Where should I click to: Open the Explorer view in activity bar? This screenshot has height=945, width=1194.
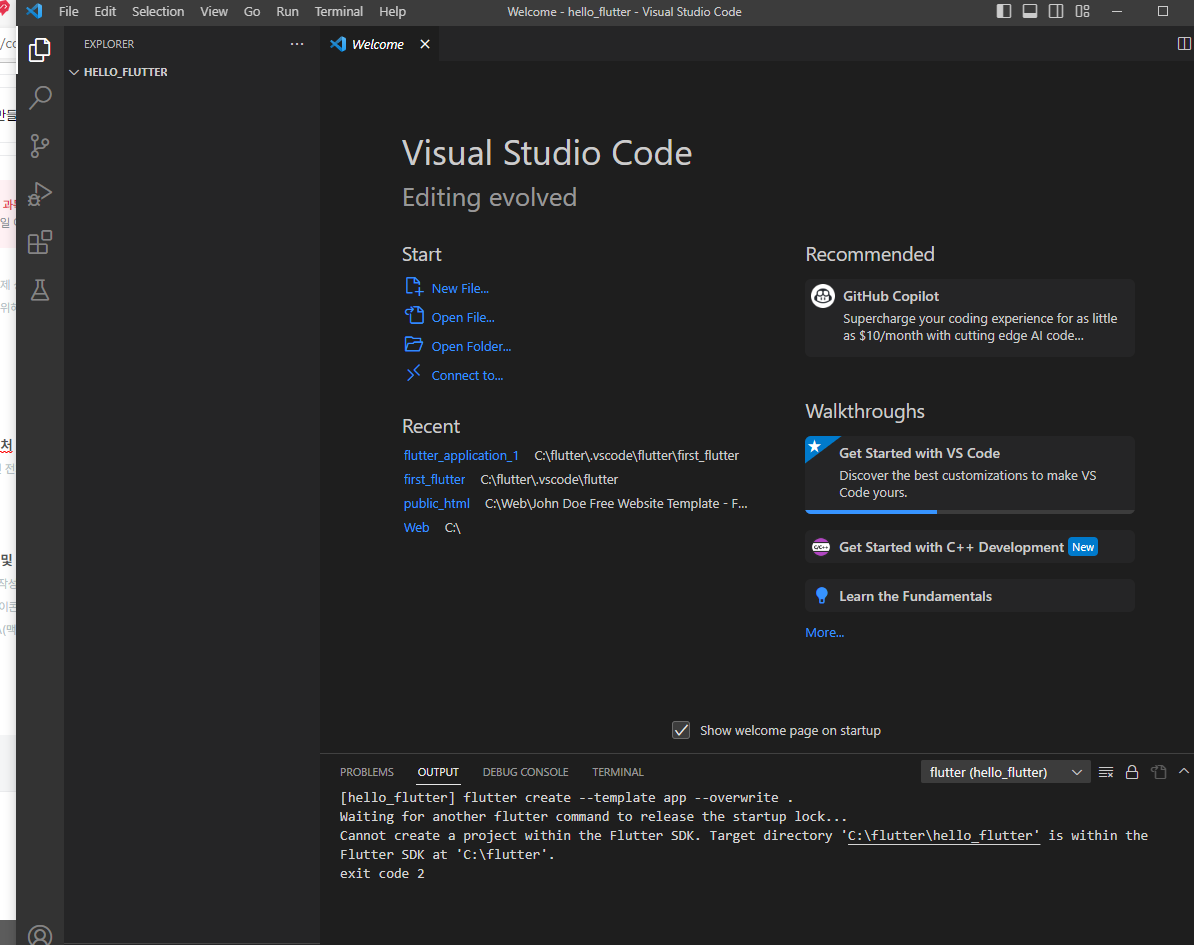click(x=40, y=50)
